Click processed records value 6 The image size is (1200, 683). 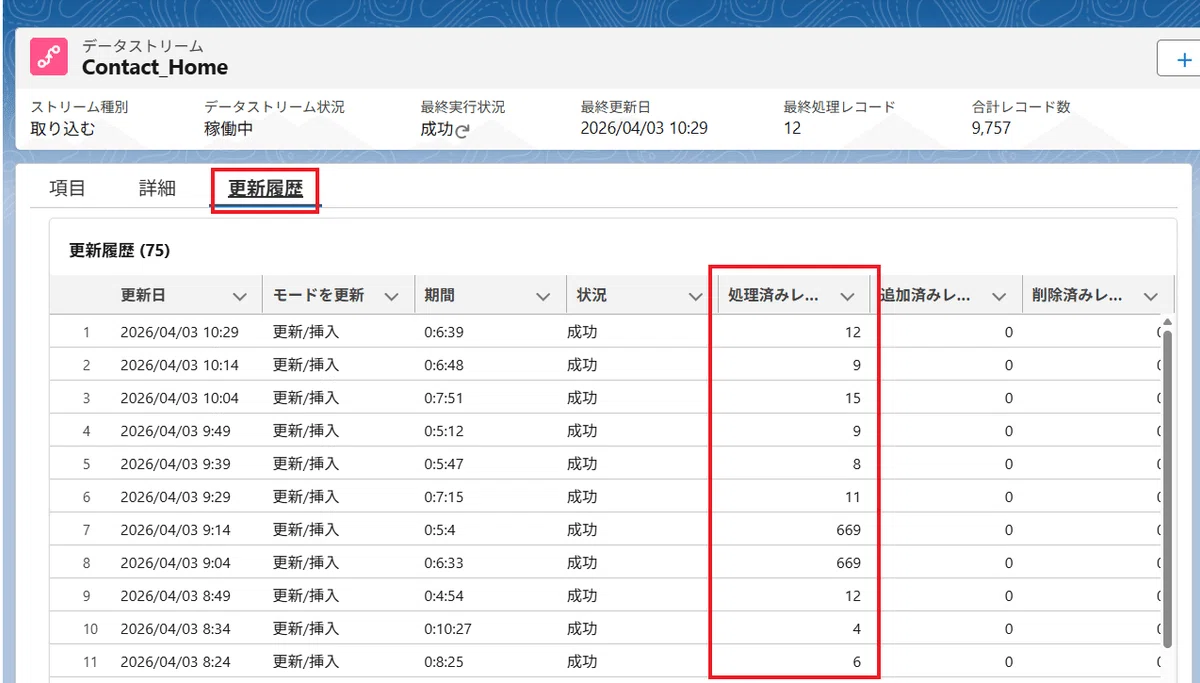click(x=857, y=662)
